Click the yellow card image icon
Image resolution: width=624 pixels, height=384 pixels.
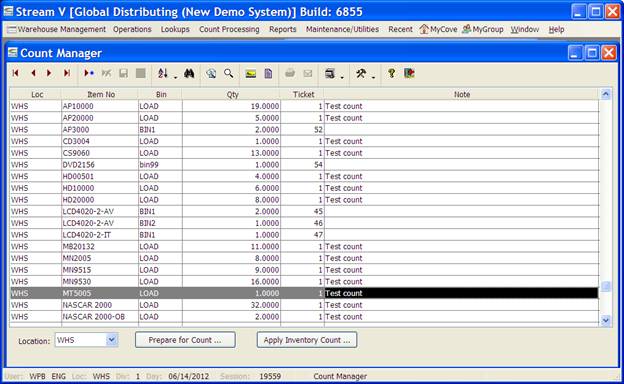click(x=250, y=74)
